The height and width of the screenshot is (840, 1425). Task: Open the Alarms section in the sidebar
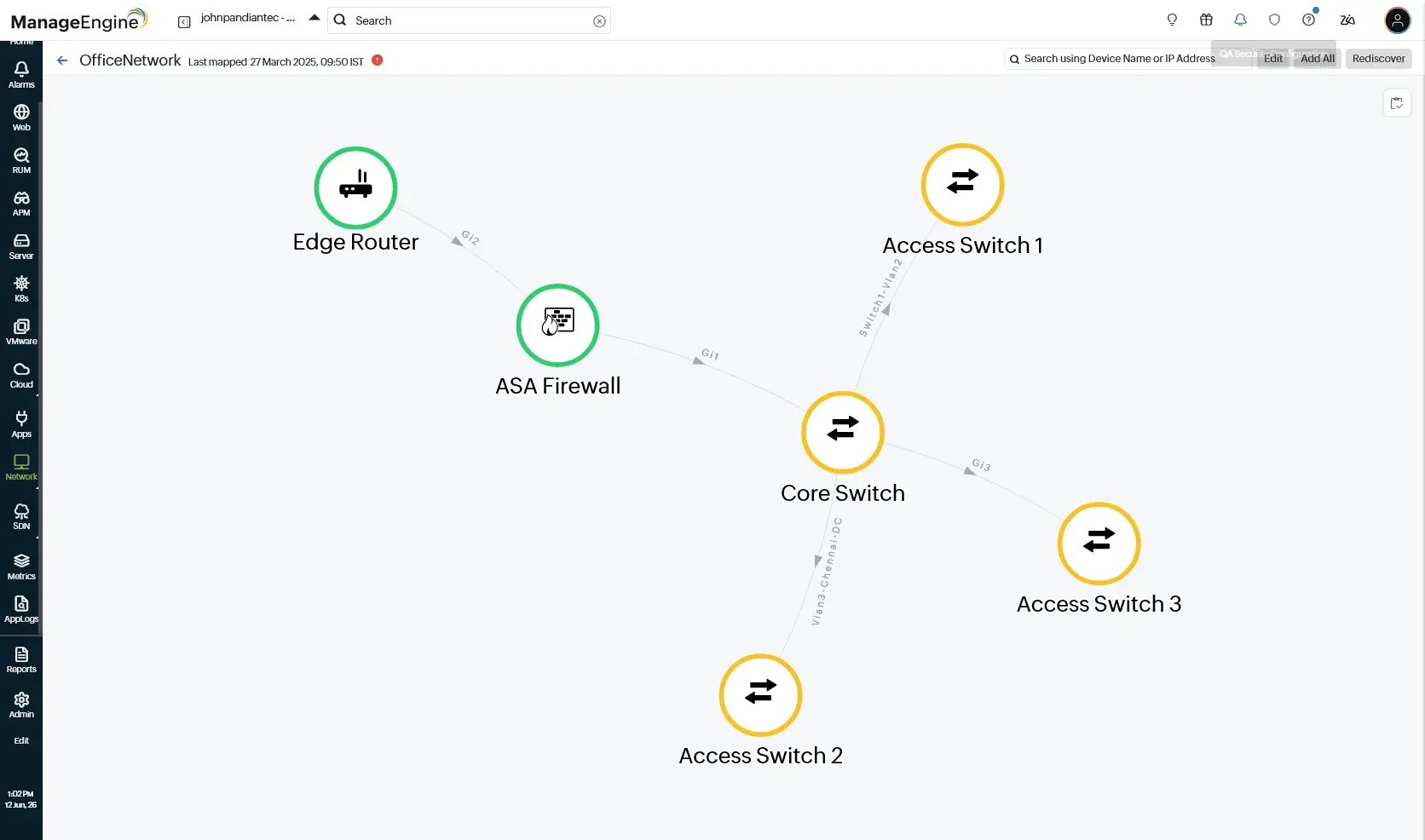point(21,74)
